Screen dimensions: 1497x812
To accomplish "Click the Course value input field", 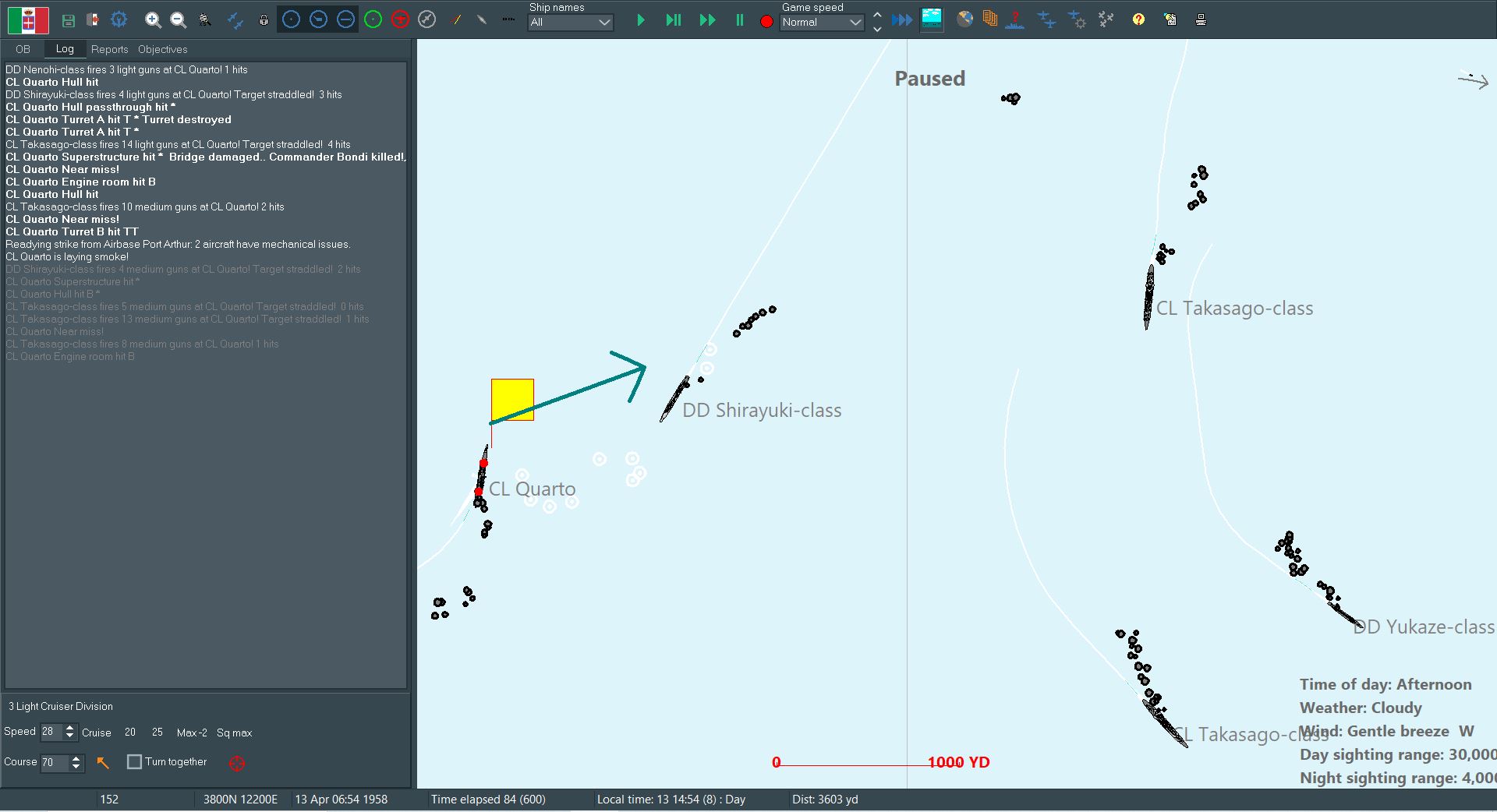I will pos(55,762).
